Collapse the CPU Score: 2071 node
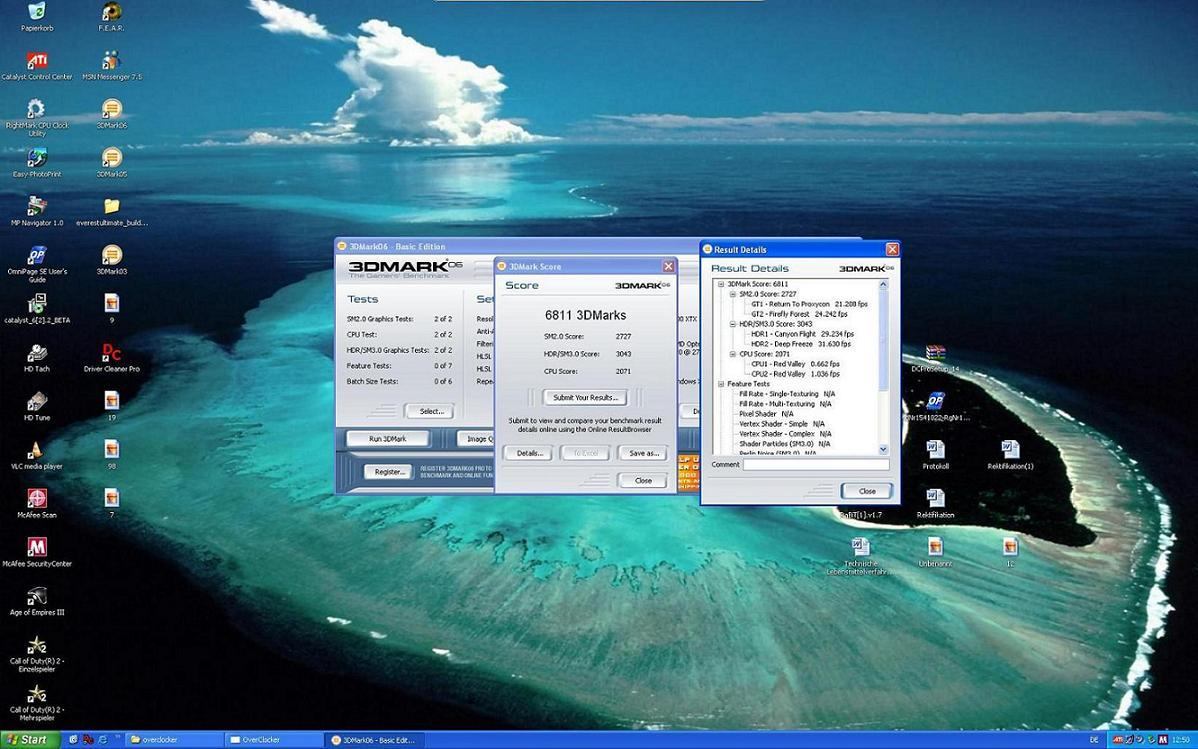 (733, 354)
